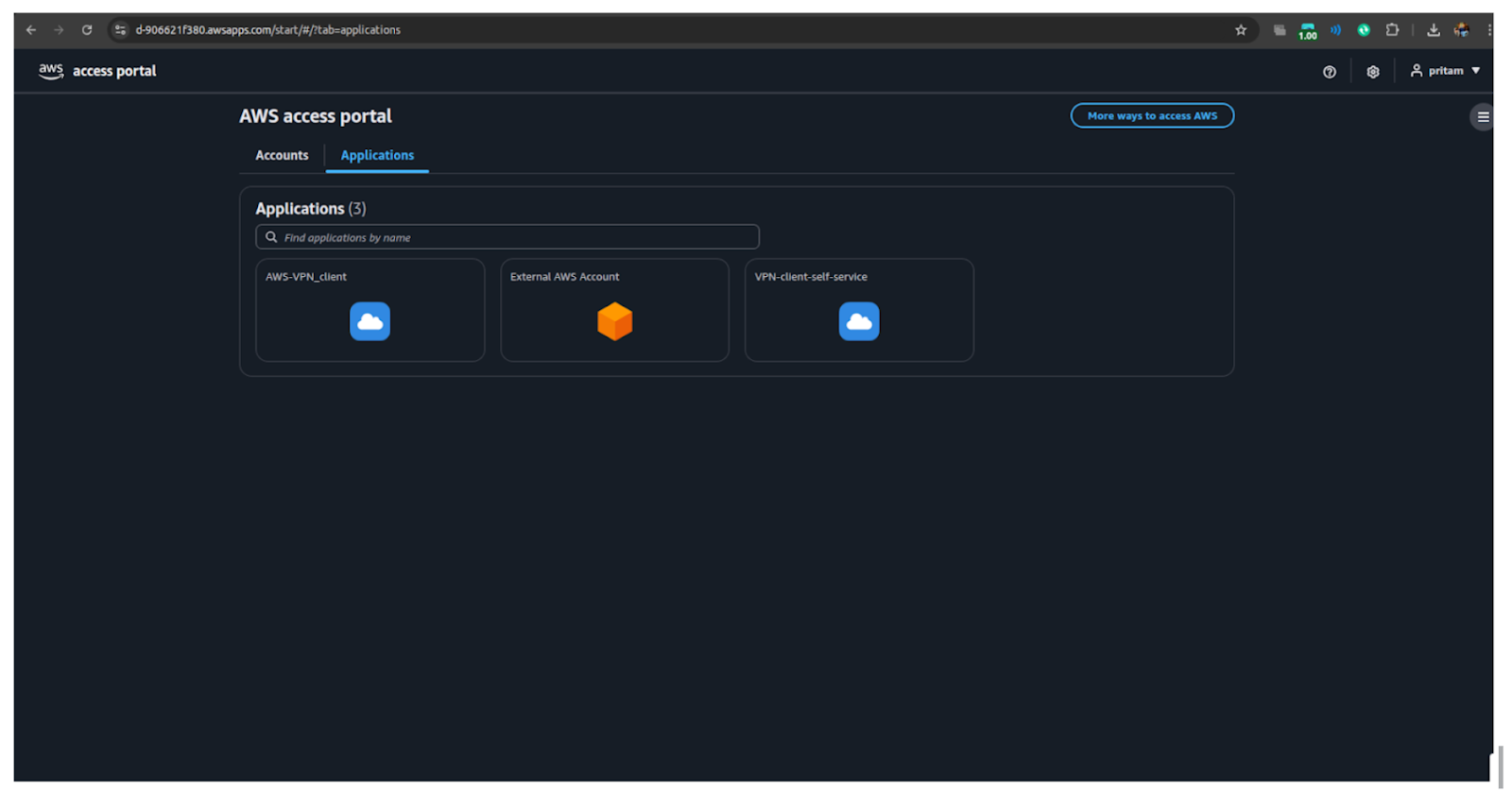
Task: Click the green 1.00 extension icon
Action: [1308, 31]
